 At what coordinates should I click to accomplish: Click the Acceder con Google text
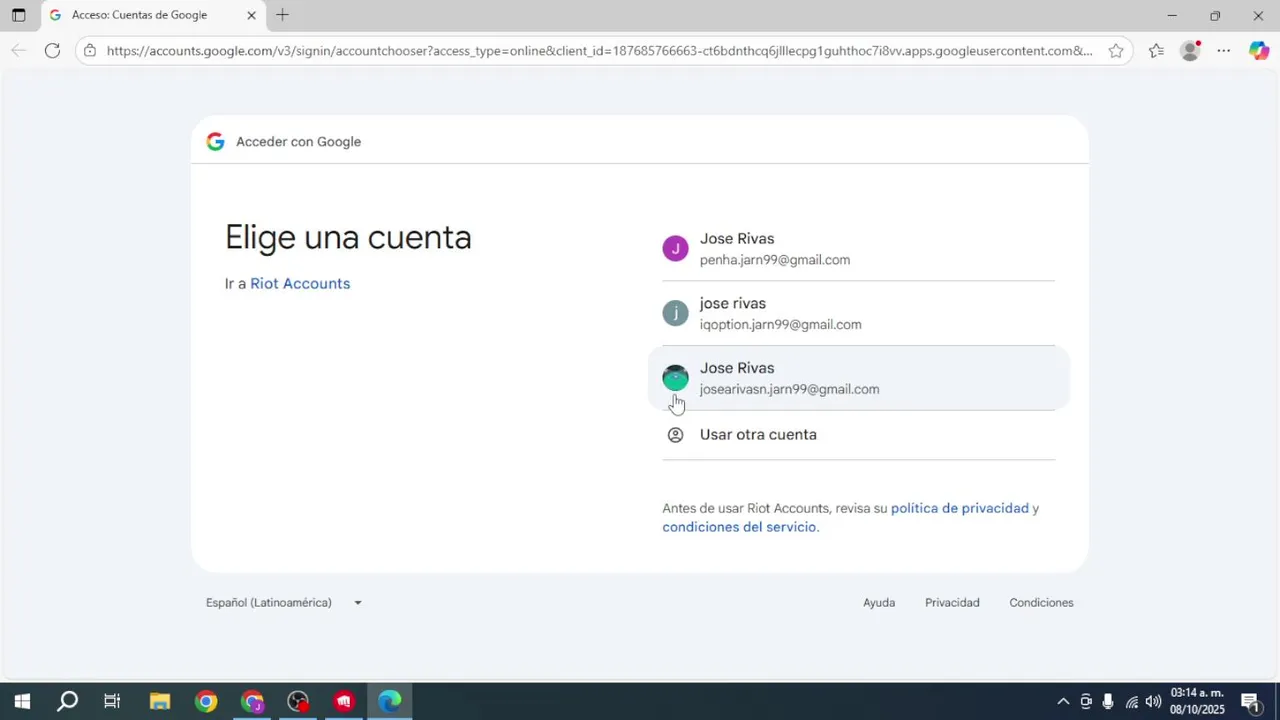point(298,142)
